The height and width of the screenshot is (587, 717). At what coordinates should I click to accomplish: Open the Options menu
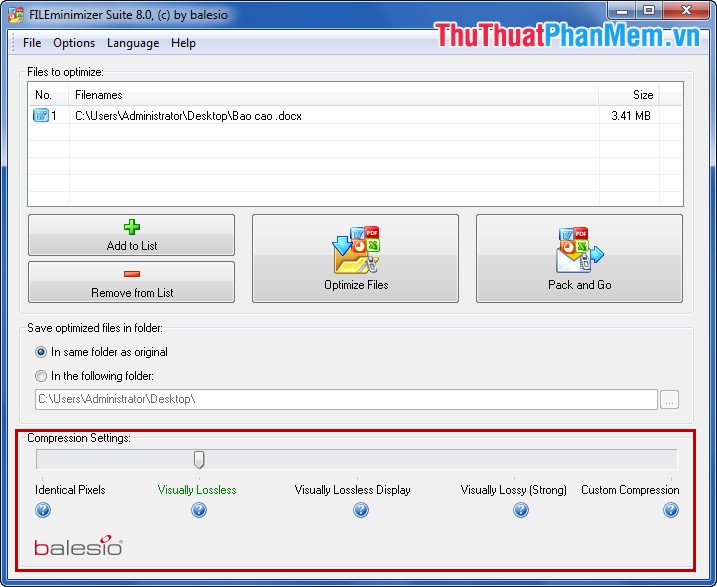pos(74,43)
